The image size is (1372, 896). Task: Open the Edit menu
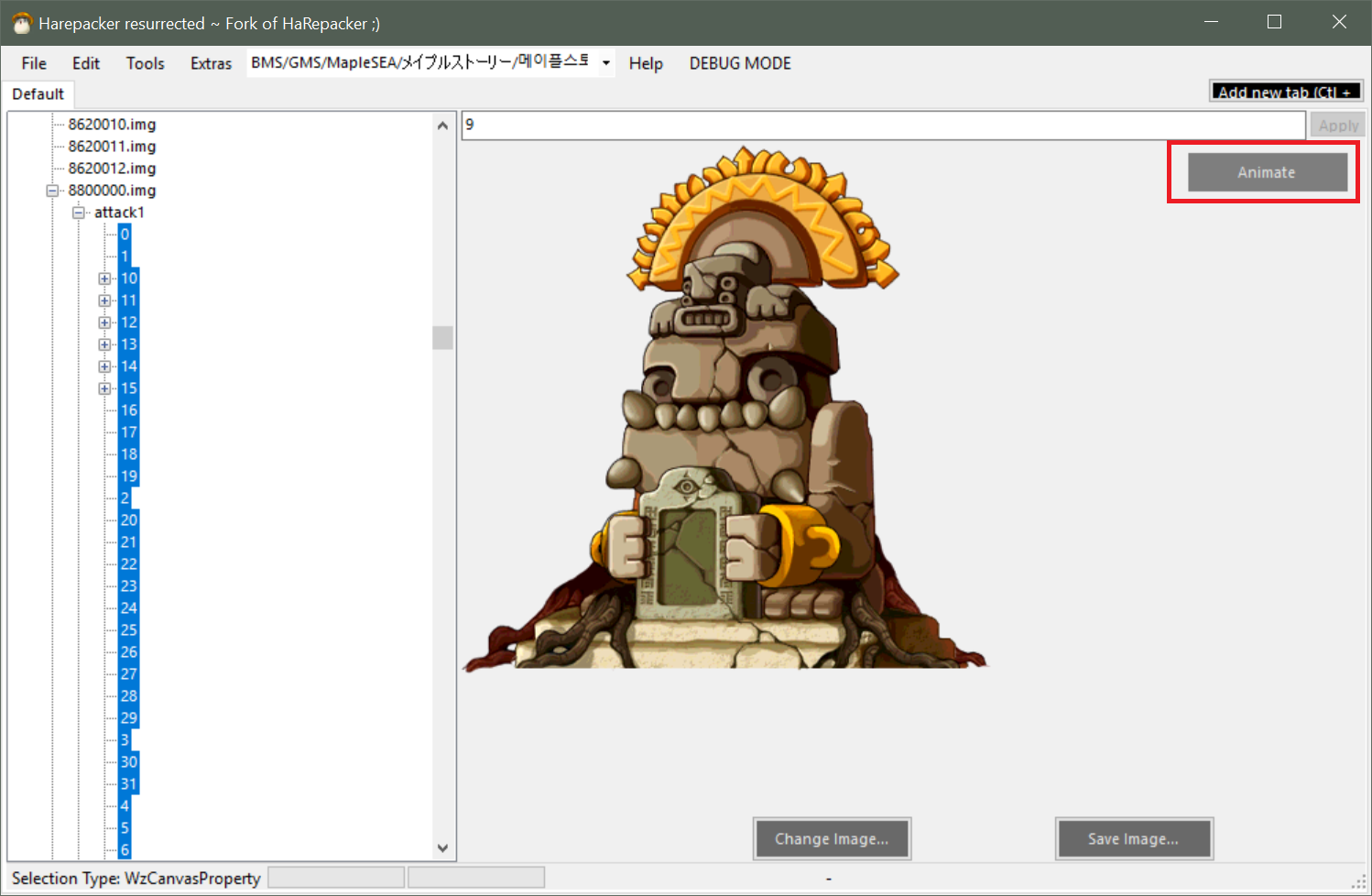(x=85, y=63)
